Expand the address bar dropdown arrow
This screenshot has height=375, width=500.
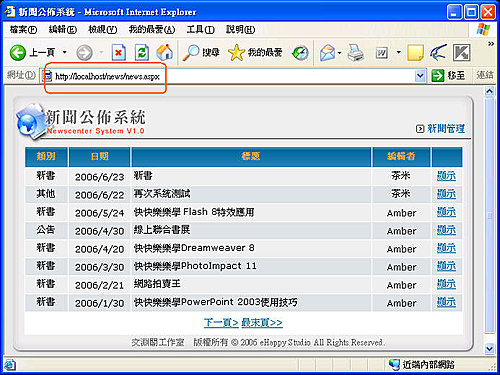(420, 76)
